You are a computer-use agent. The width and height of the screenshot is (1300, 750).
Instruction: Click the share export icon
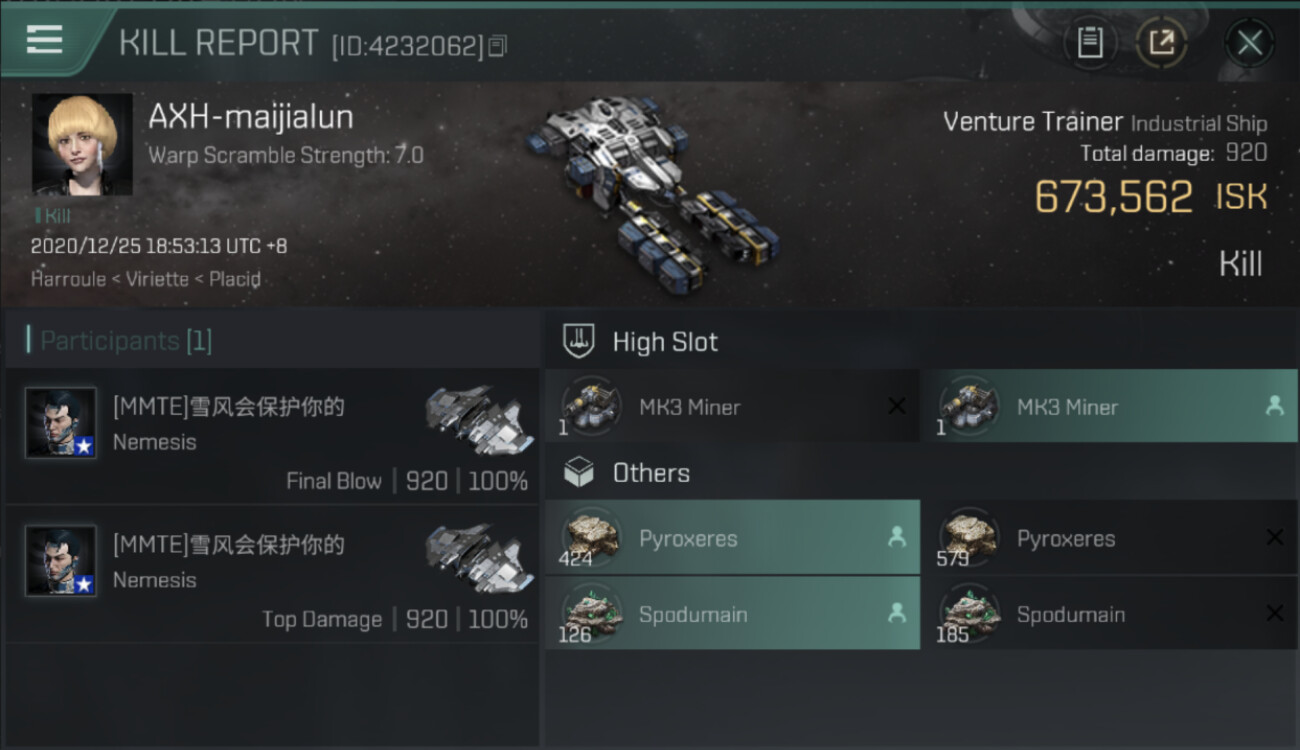point(1161,43)
